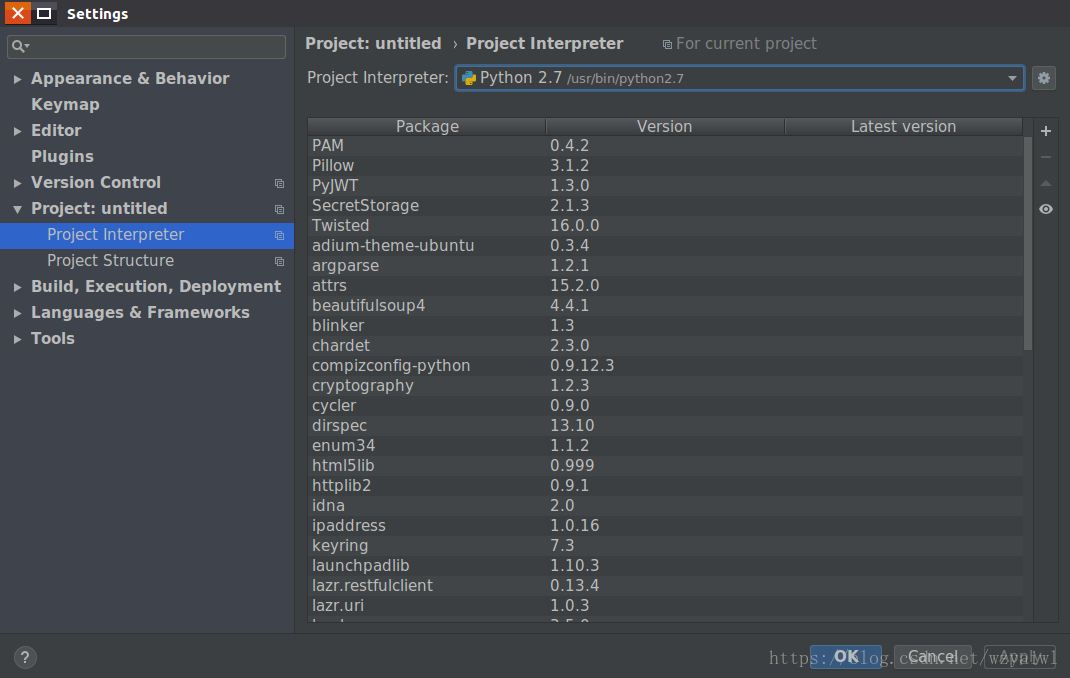
Task: Focus the settings search input field
Action: point(146,46)
